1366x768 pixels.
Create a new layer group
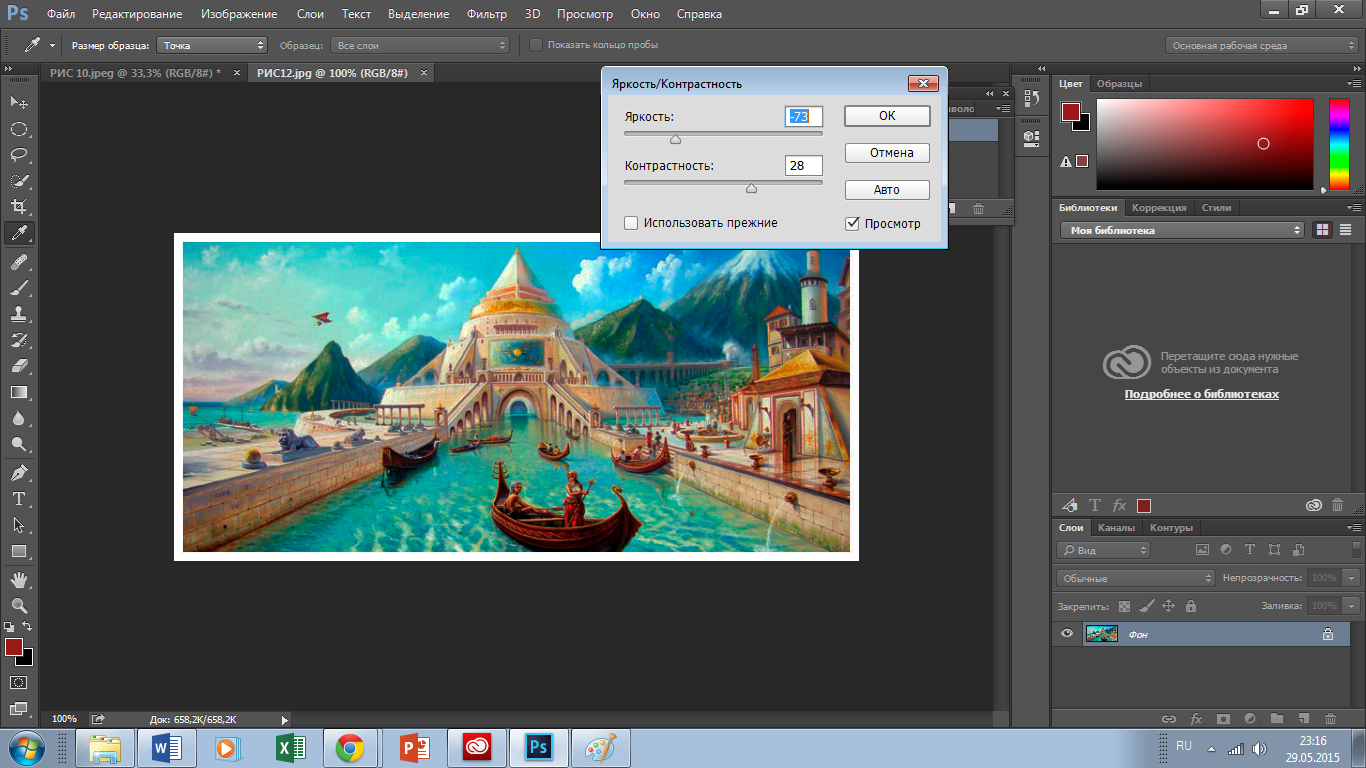tap(1276, 719)
